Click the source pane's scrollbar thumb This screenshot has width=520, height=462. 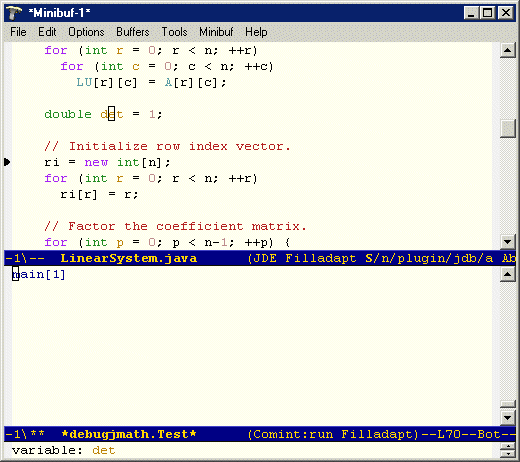tap(508, 128)
